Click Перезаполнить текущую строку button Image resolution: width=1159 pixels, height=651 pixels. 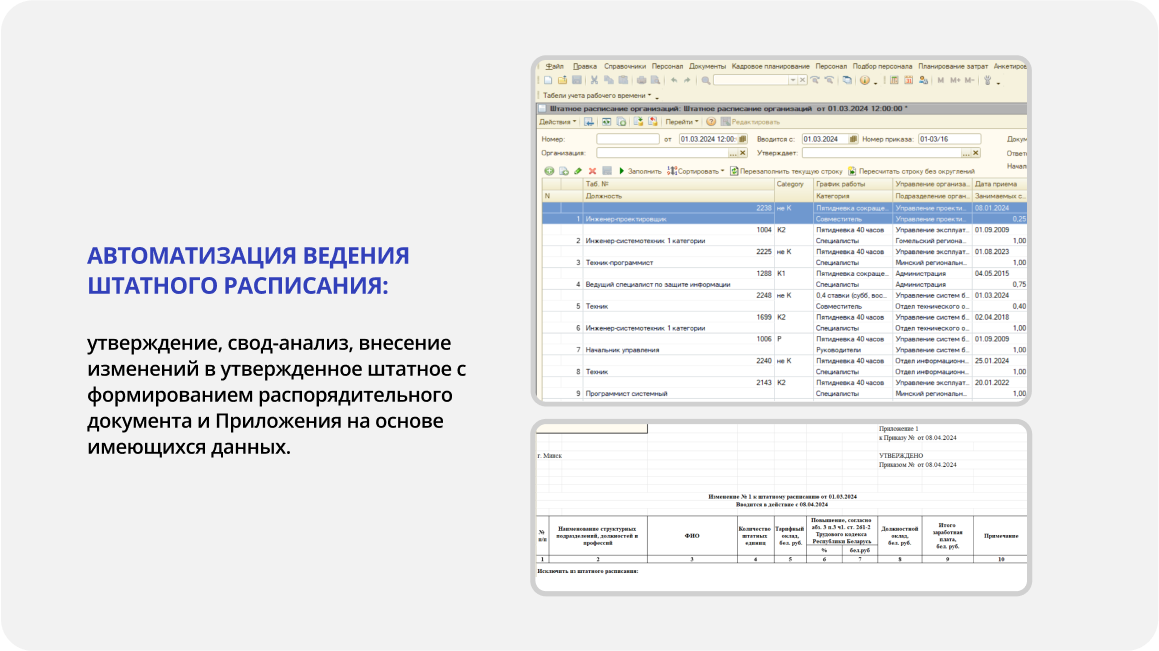786,171
